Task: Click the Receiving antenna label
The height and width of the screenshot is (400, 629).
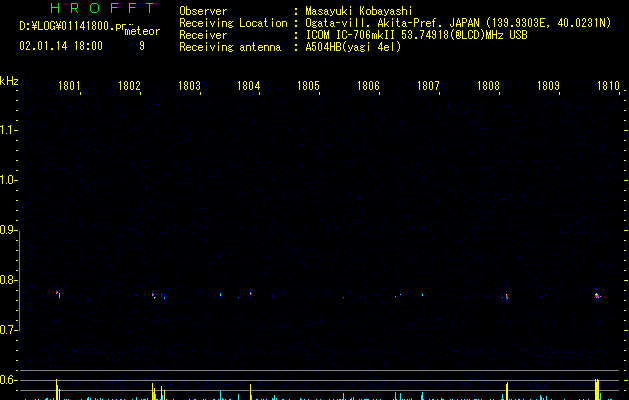Action: pos(230,47)
